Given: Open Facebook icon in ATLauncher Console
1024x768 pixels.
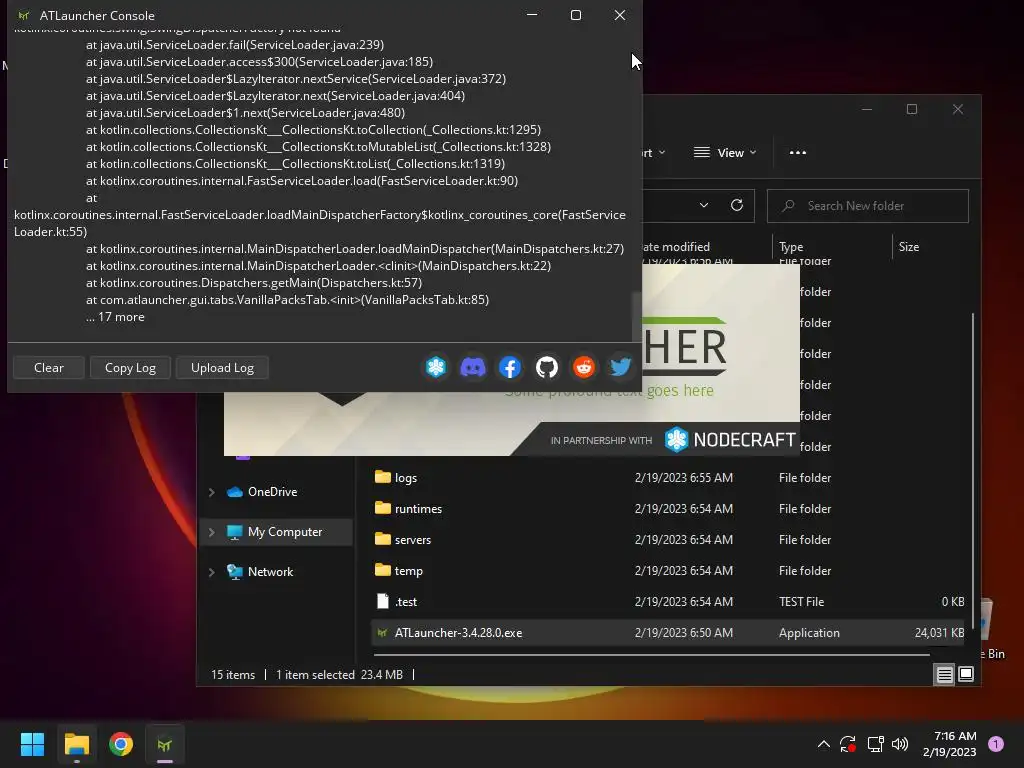Looking at the screenshot, I should [x=510, y=367].
